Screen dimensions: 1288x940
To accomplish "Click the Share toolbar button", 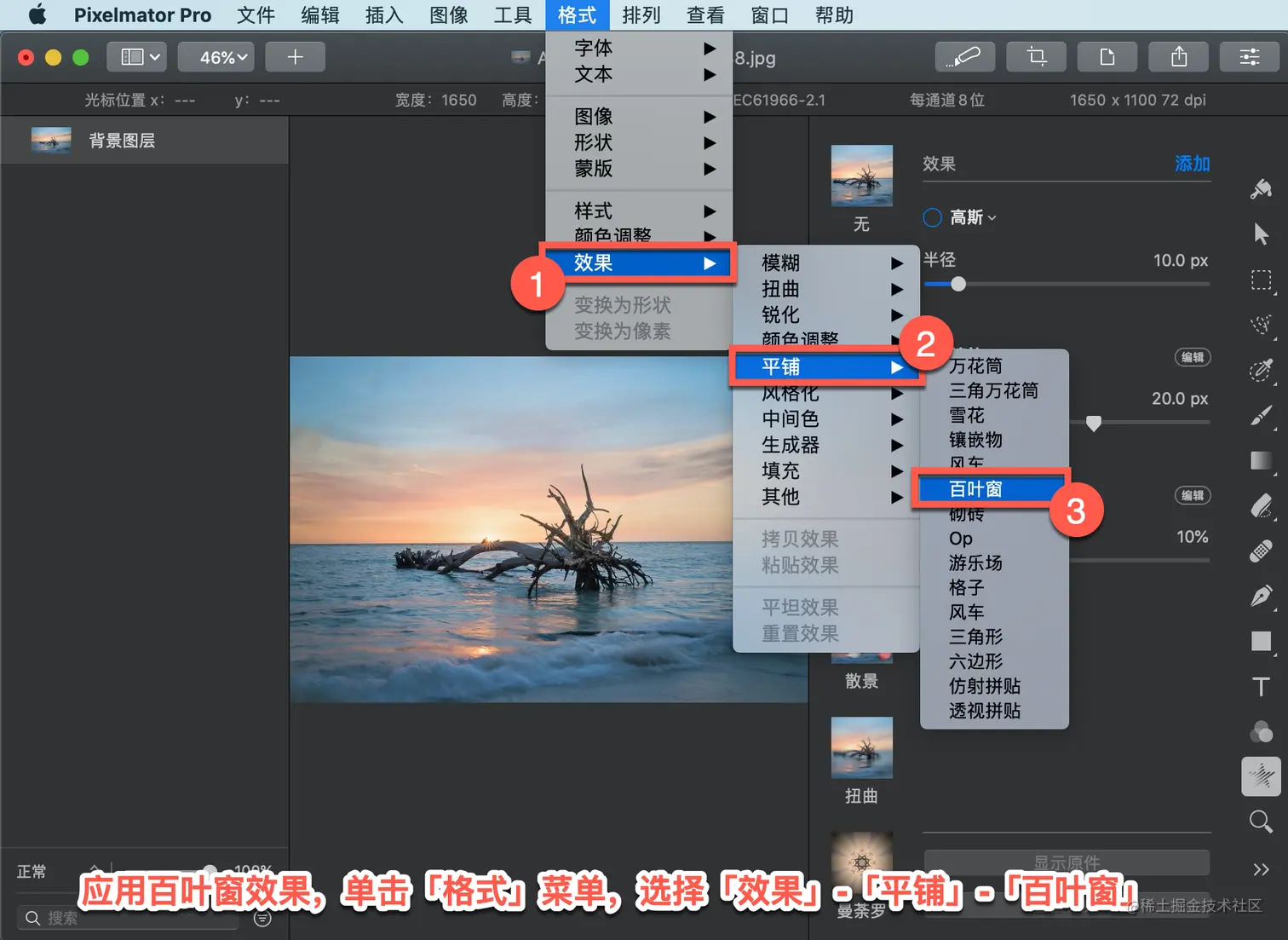I will 1179,57.
